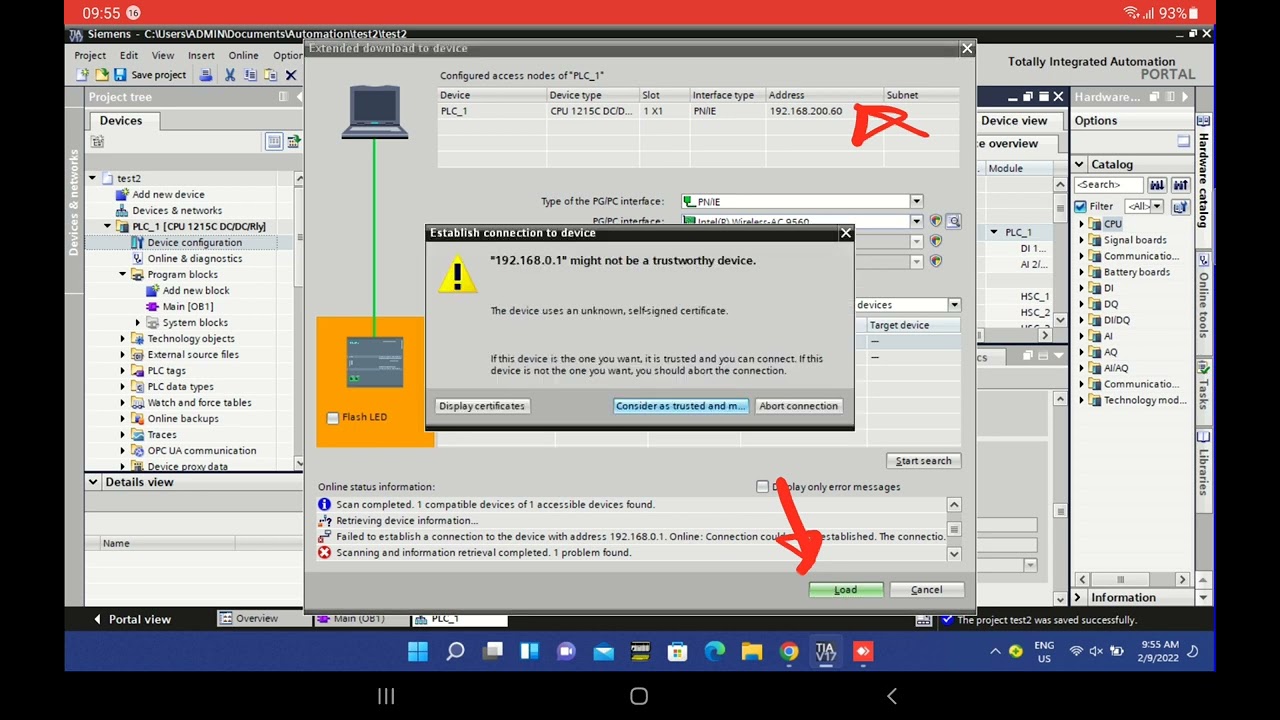Click the Start search button

923,461
